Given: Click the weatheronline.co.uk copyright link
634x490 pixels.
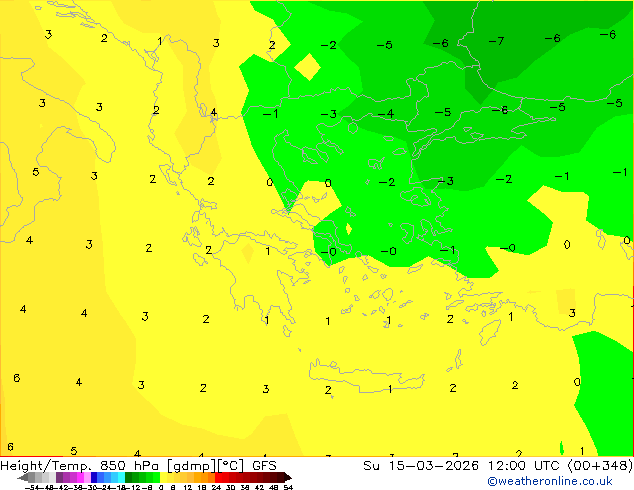Looking at the screenshot, I should pos(550,481).
